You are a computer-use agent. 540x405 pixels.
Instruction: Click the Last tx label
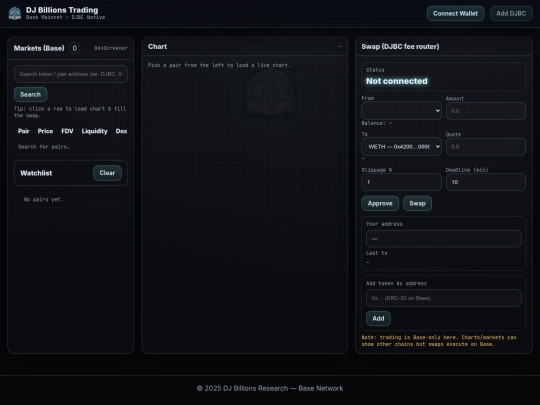coord(376,253)
